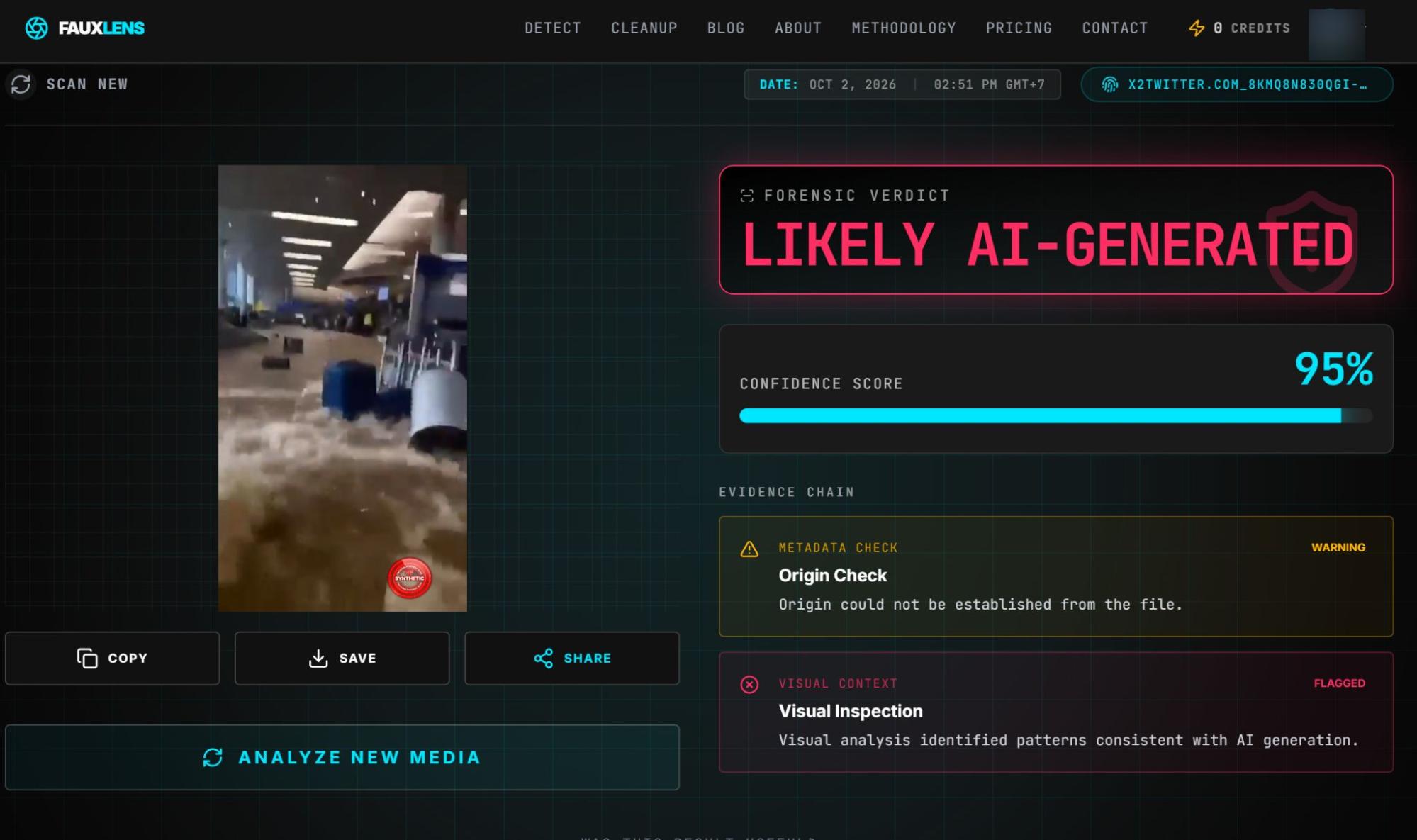This screenshot has height=840, width=1417.
Task: Click the 'WARNING' status label
Action: click(x=1338, y=547)
